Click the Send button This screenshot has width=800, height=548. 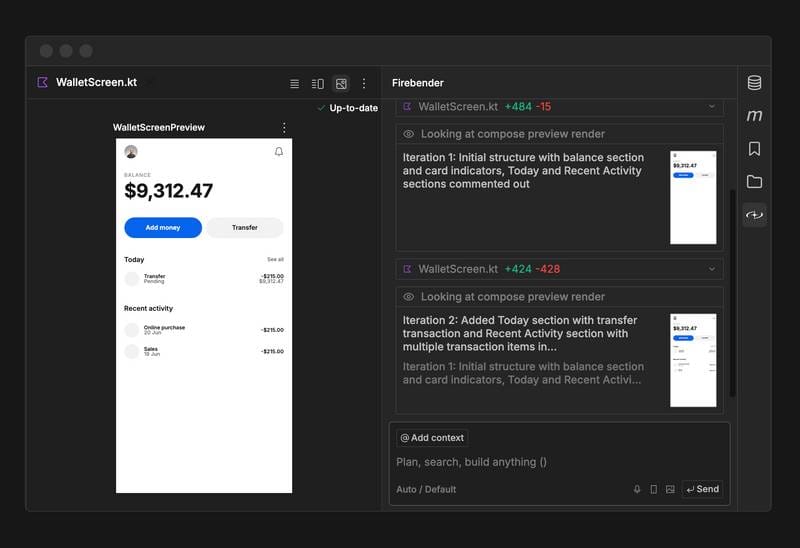[x=702, y=489]
